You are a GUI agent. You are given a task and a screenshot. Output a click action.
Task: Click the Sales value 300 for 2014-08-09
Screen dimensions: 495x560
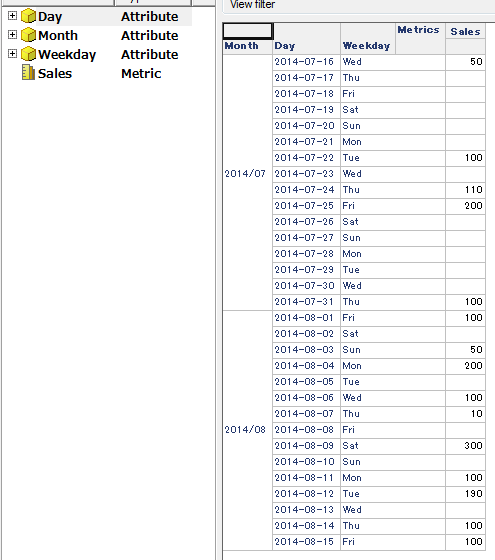click(465, 446)
